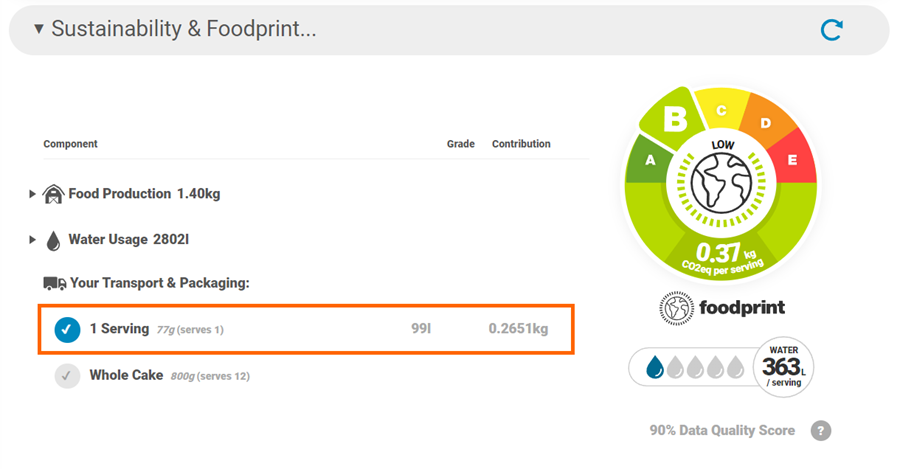
Task: Click the 90% Data Quality Score text
Action: tap(722, 431)
